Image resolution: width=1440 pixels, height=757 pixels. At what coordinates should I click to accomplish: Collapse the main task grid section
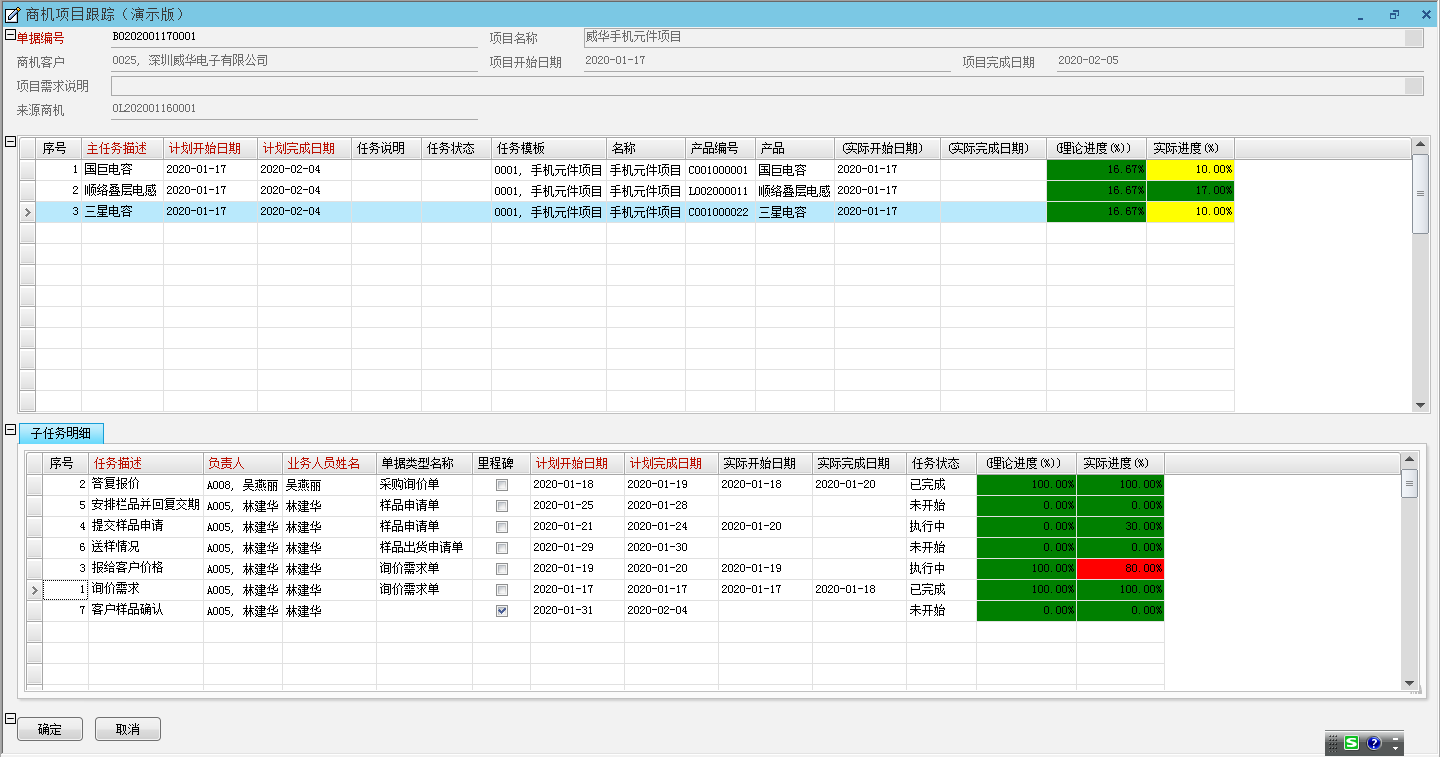(x=10, y=141)
